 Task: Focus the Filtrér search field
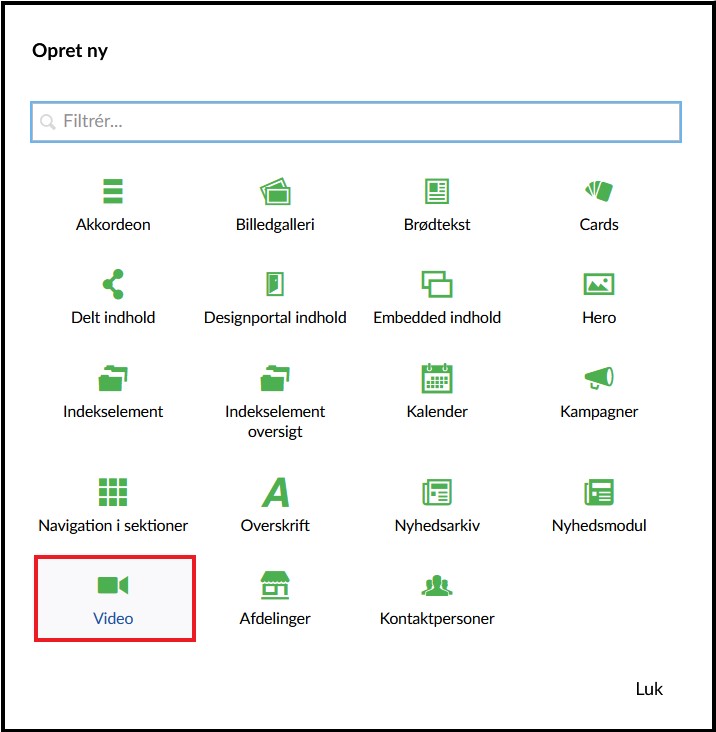pos(356,122)
